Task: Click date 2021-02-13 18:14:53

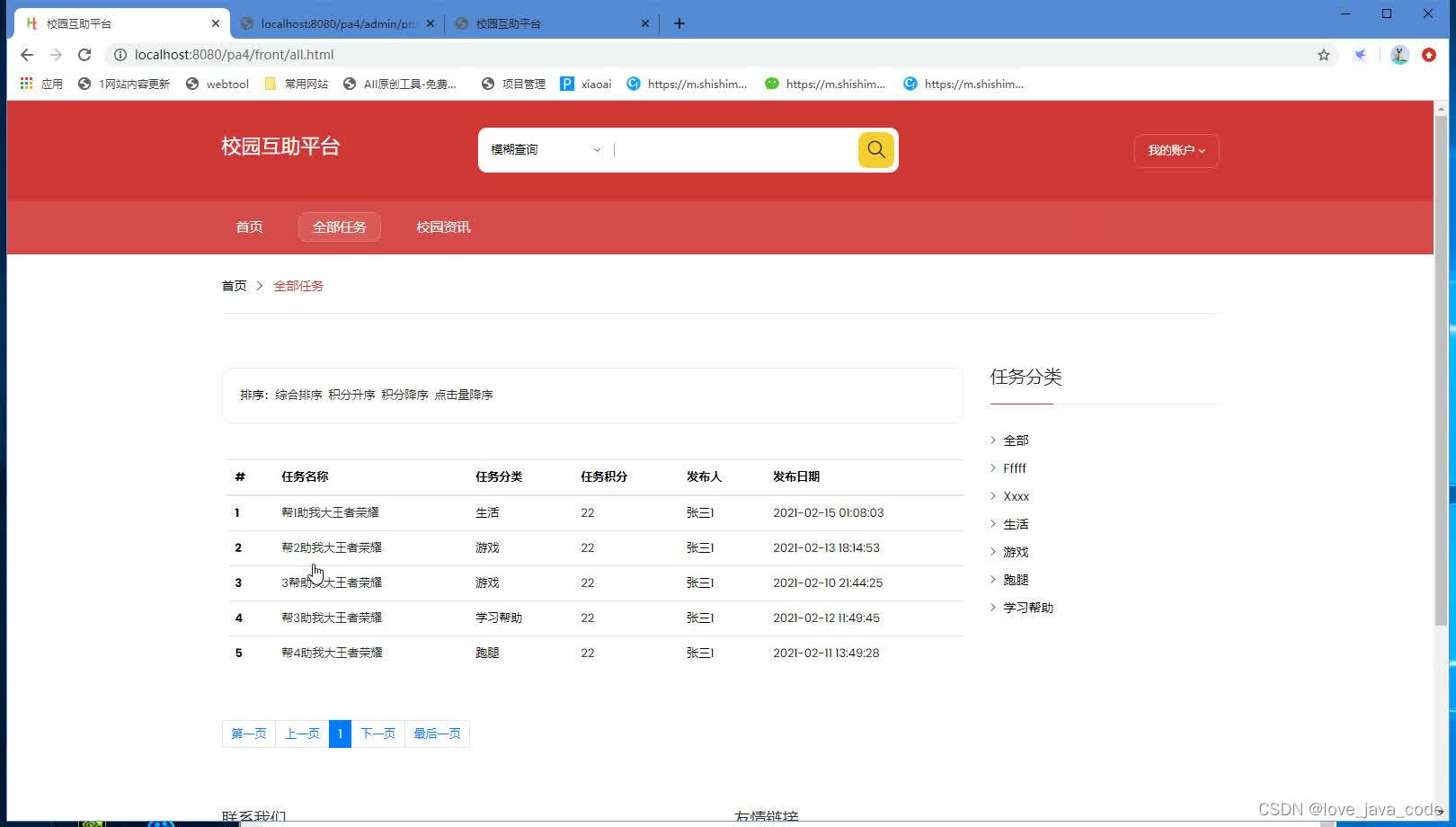Action: pos(826,547)
